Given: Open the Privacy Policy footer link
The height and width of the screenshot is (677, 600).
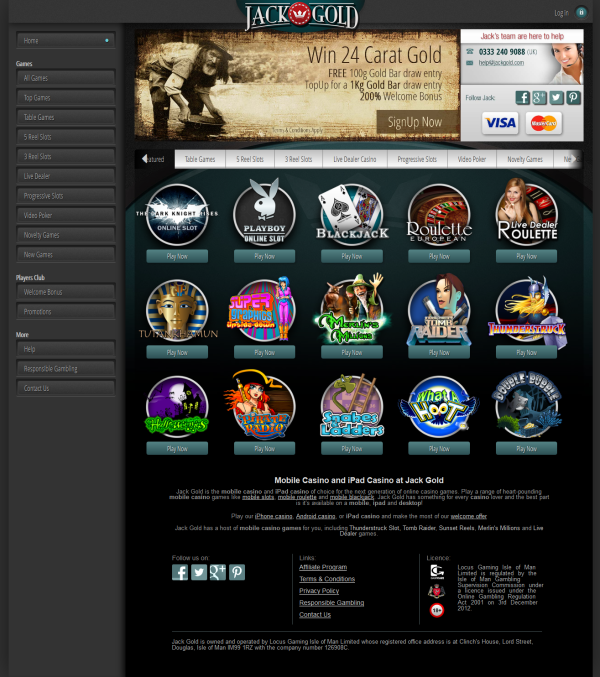Looking at the screenshot, I should tap(319, 591).
